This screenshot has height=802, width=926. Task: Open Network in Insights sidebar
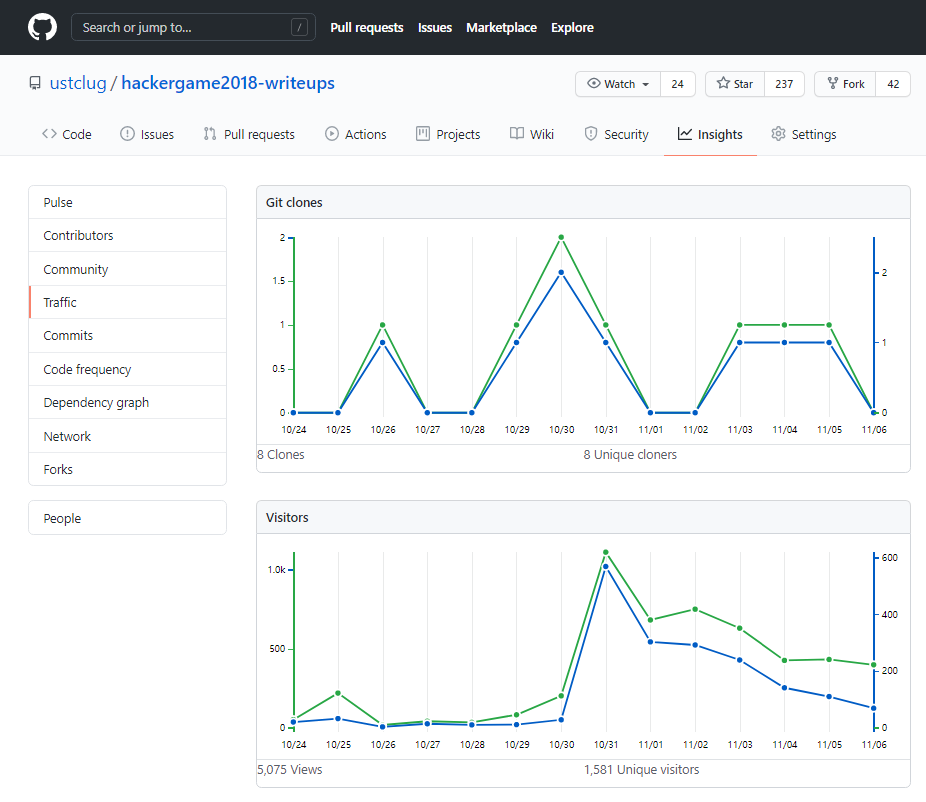(128, 436)
